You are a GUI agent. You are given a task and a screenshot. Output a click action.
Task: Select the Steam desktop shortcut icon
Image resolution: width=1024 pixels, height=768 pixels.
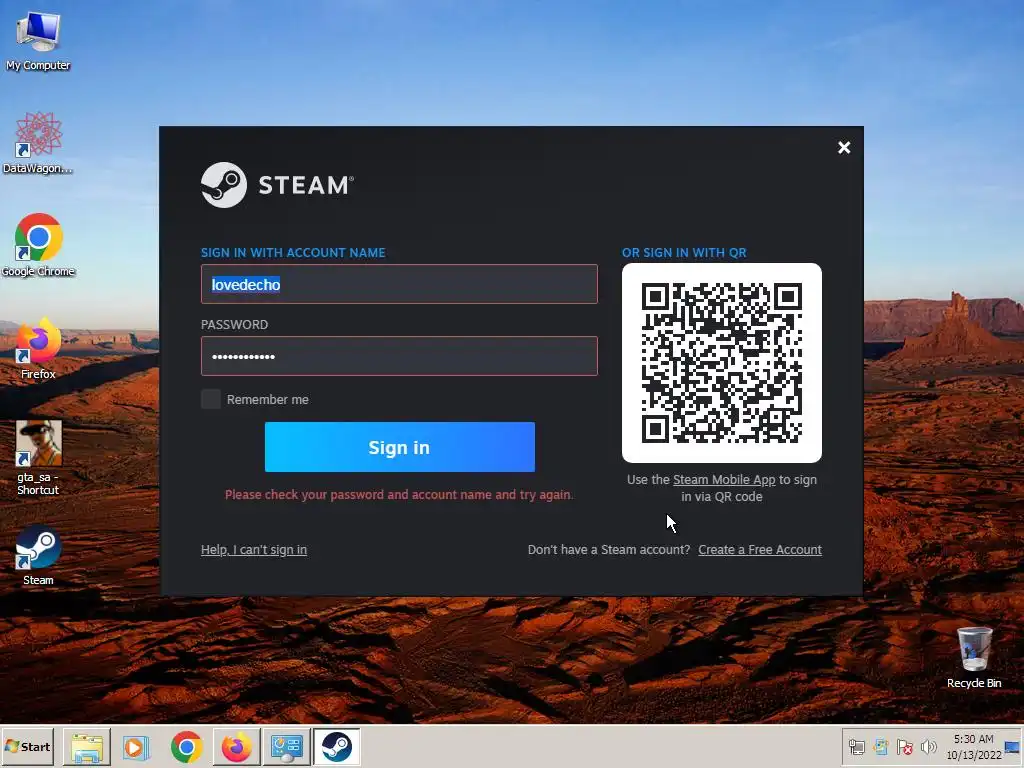coord(38,555)
